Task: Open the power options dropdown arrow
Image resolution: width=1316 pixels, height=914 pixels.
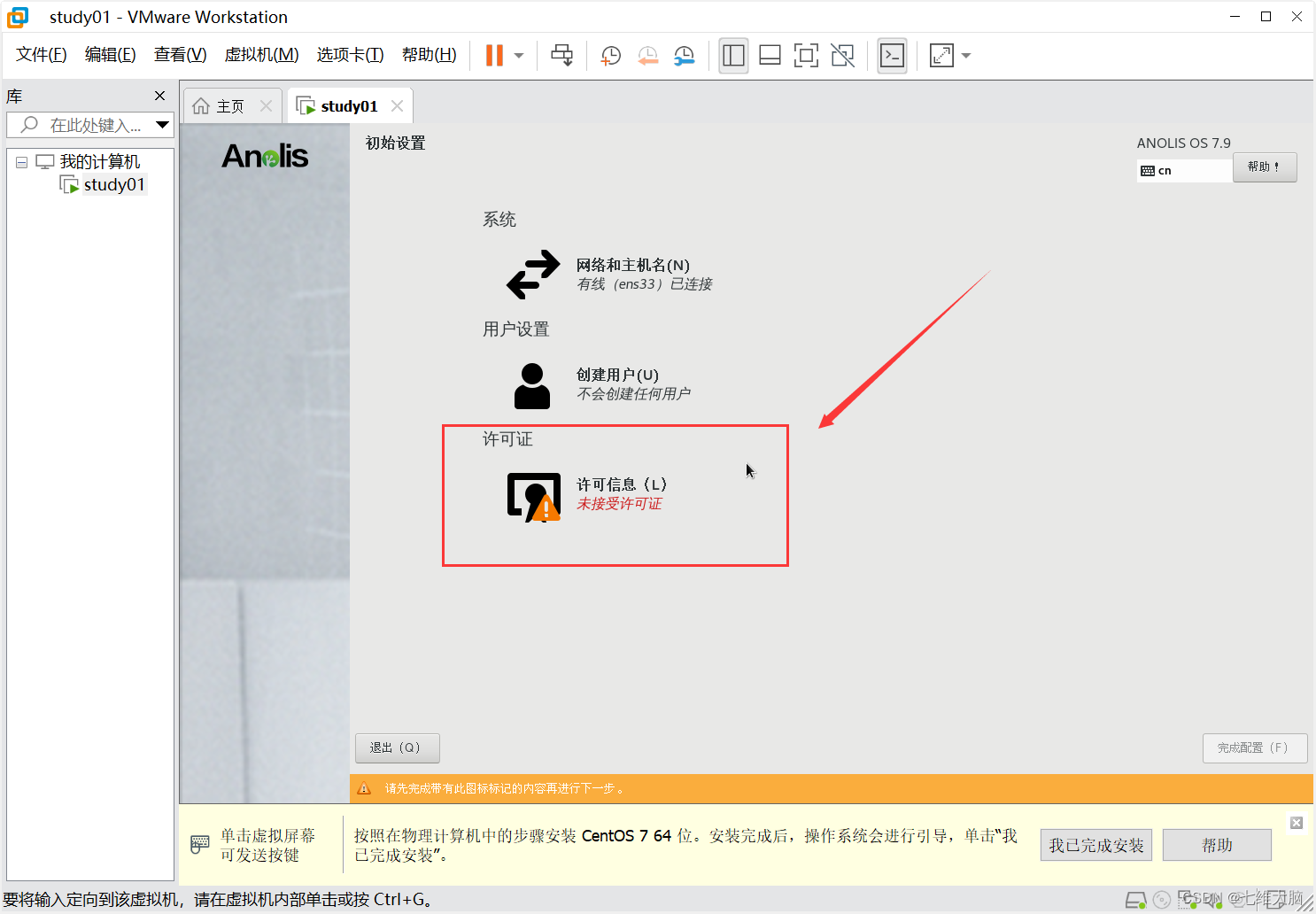Action: 519,55
